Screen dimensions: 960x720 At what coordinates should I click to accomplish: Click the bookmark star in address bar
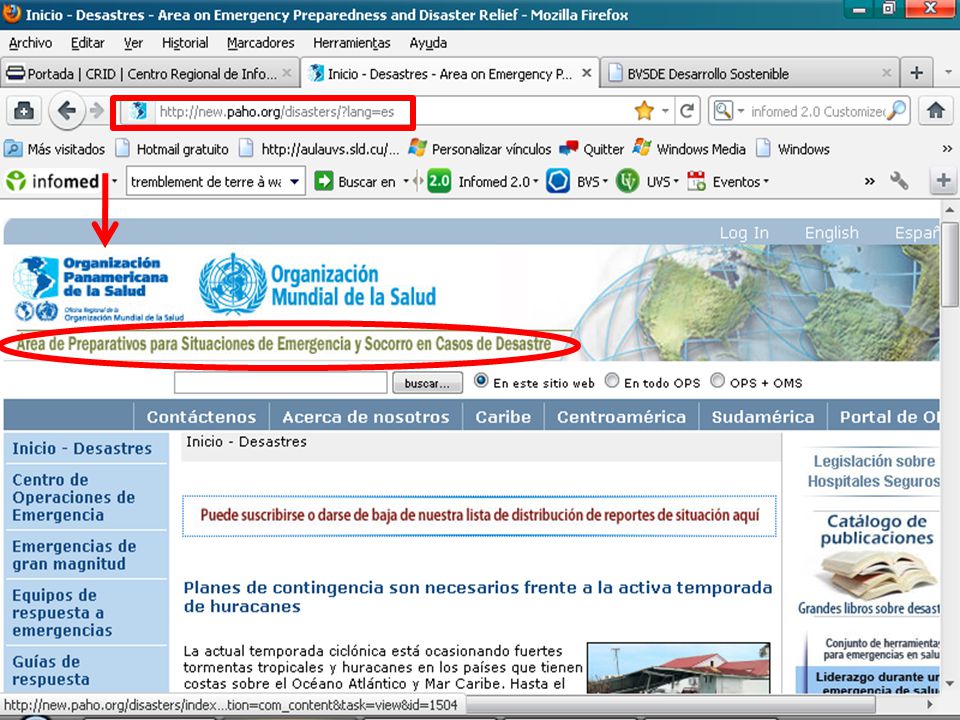tap(644, 111)
